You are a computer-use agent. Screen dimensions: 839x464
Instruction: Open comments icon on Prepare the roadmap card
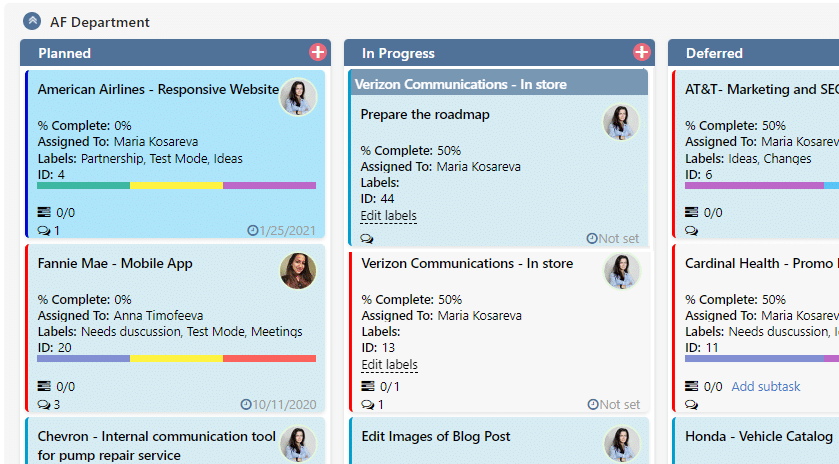367,239
